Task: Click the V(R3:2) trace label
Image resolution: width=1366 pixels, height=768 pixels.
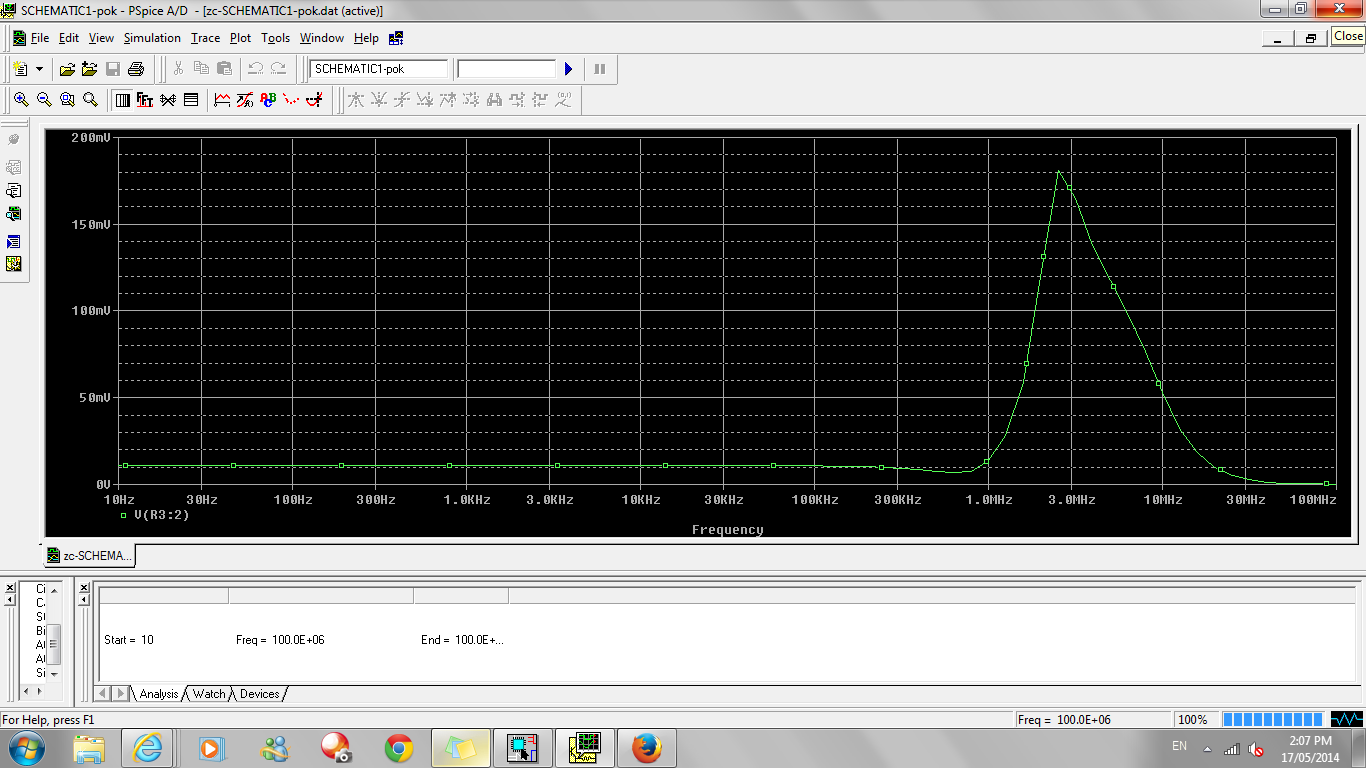Action: tap(161, 515)
